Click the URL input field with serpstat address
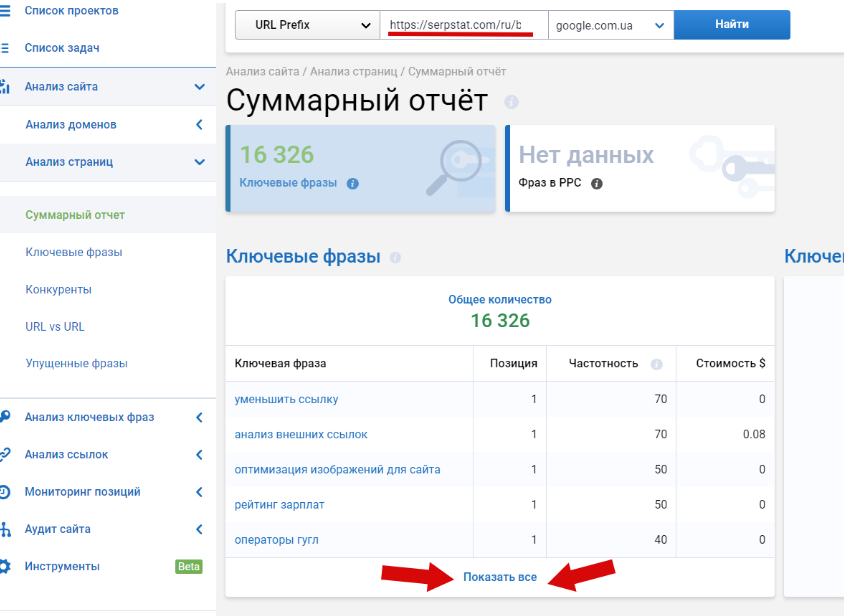Image resolution: width=844 pixels, height=616 pixels. (x=464, y=25)
